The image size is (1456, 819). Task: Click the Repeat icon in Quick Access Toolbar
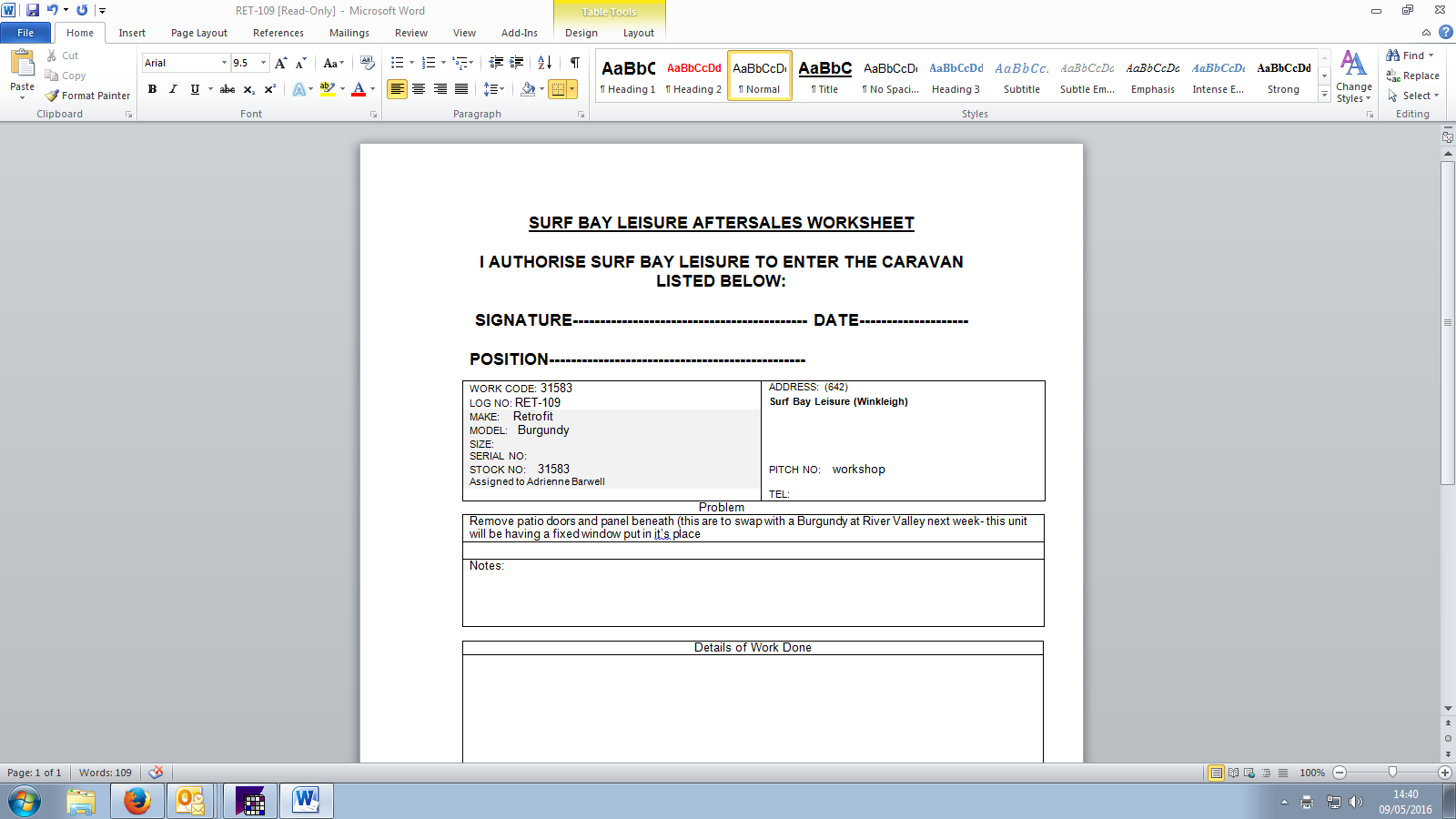click(82, 10)
